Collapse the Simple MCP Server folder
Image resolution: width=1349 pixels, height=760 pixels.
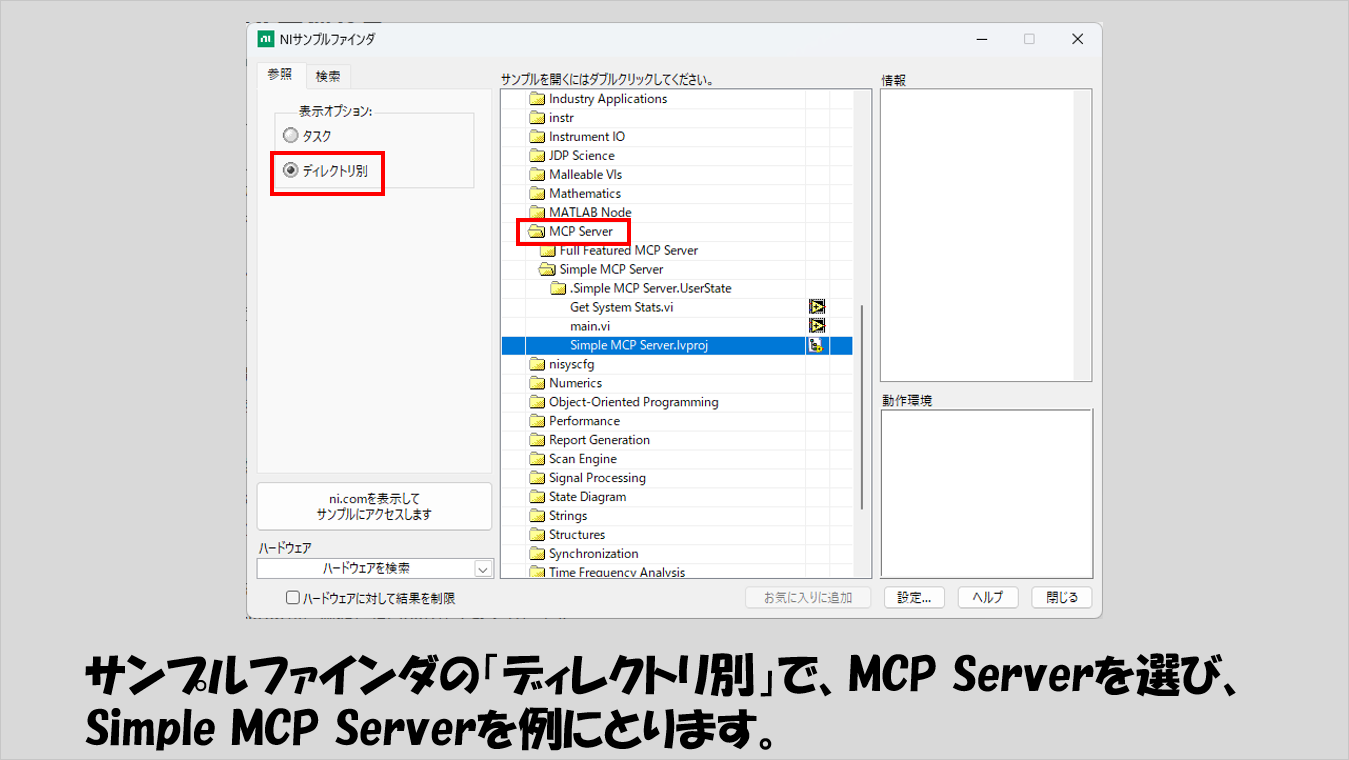point(547,270)
